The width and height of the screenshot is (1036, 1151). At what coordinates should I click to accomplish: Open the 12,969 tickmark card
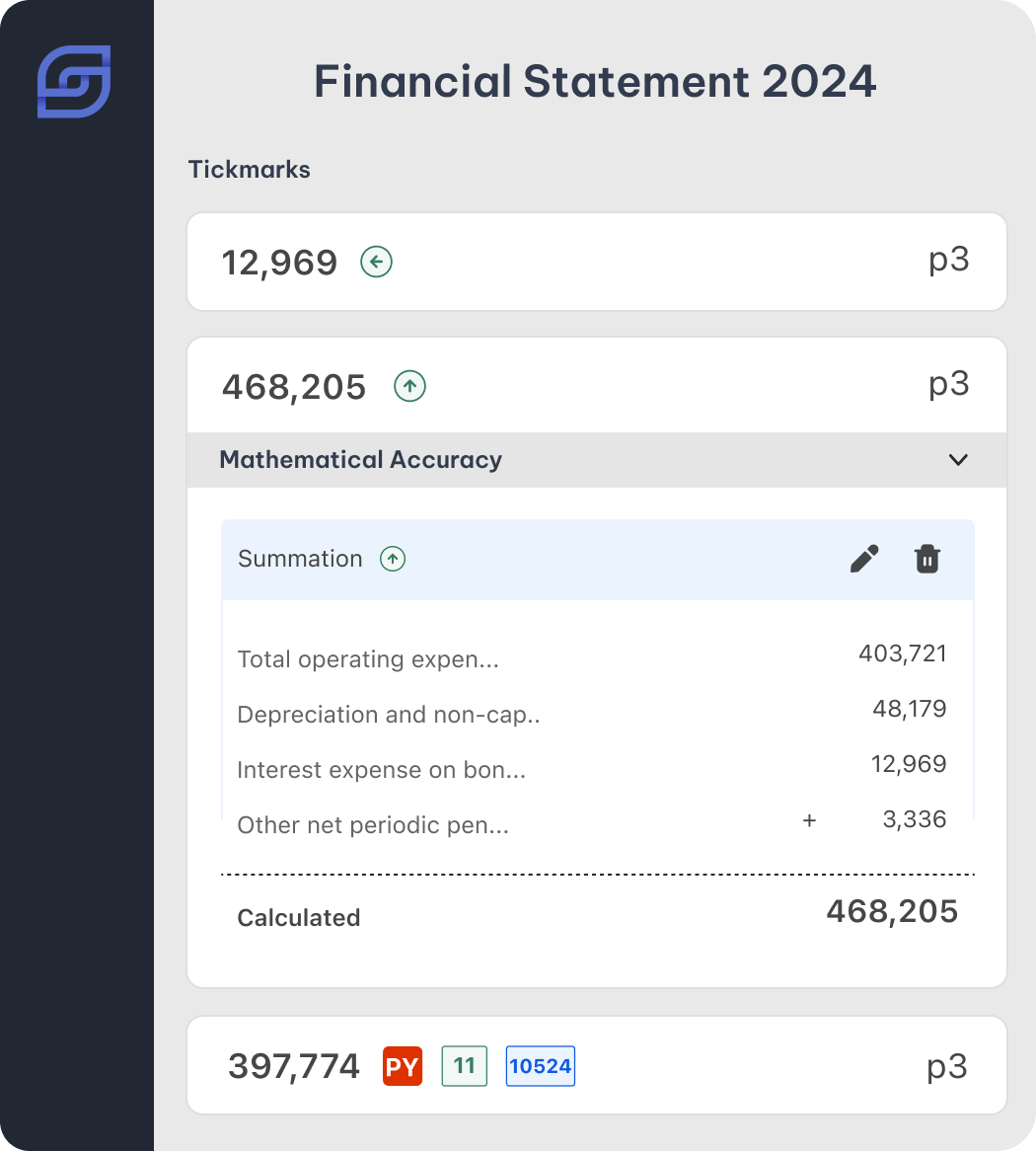pos(596,263)
